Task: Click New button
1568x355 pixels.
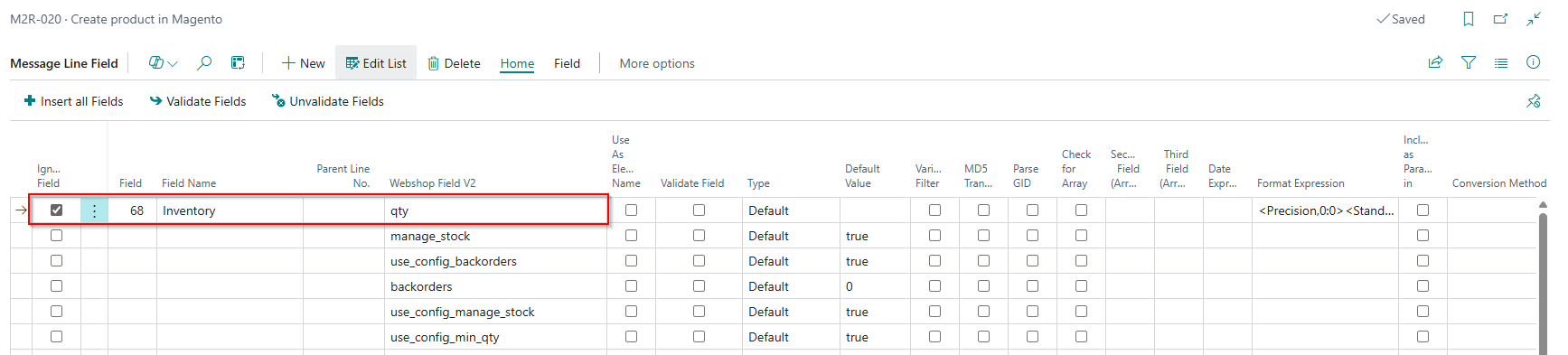Action: pos(303,63)
